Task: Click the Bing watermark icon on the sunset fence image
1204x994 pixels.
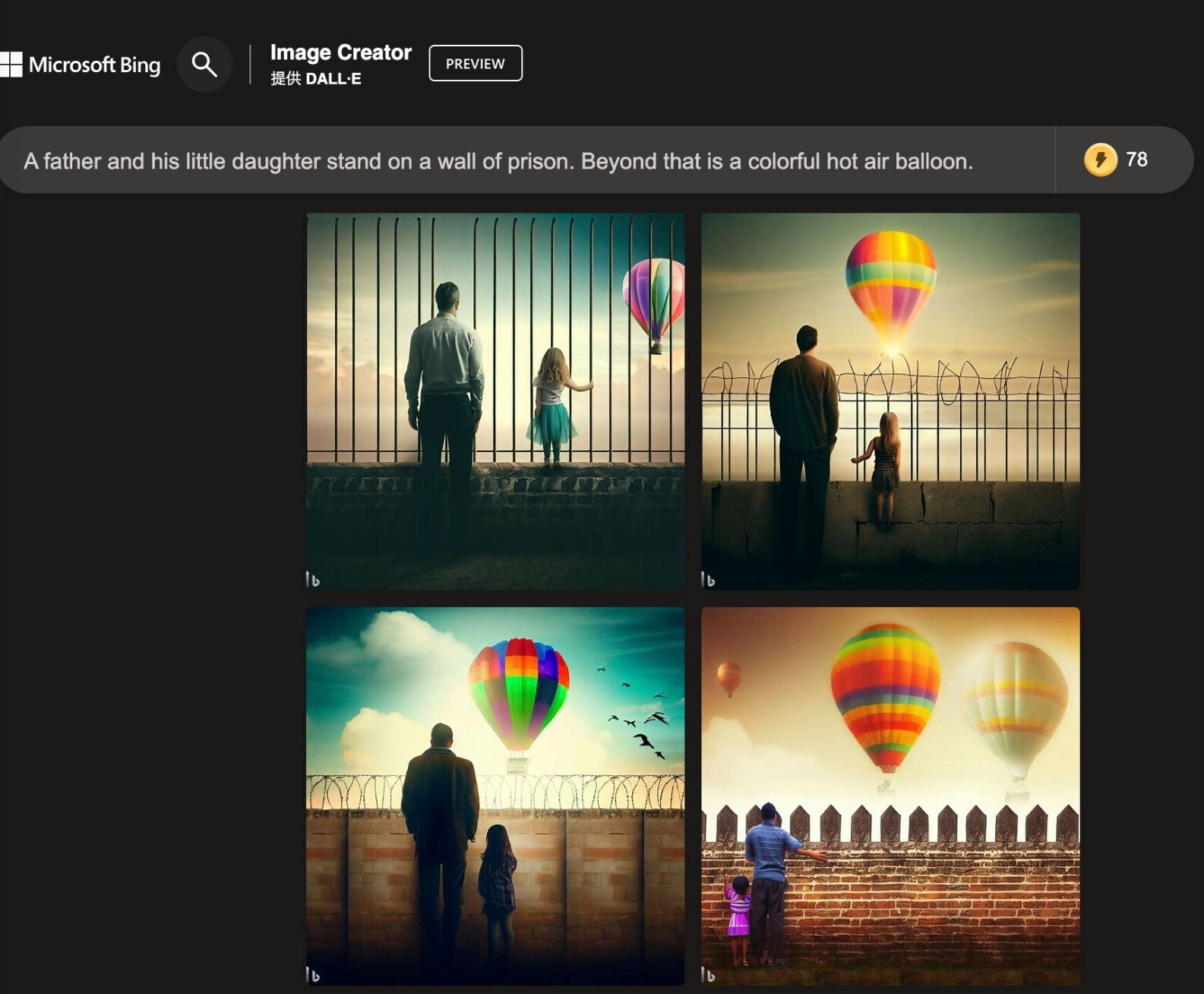Action: click(x=708, y=580)
